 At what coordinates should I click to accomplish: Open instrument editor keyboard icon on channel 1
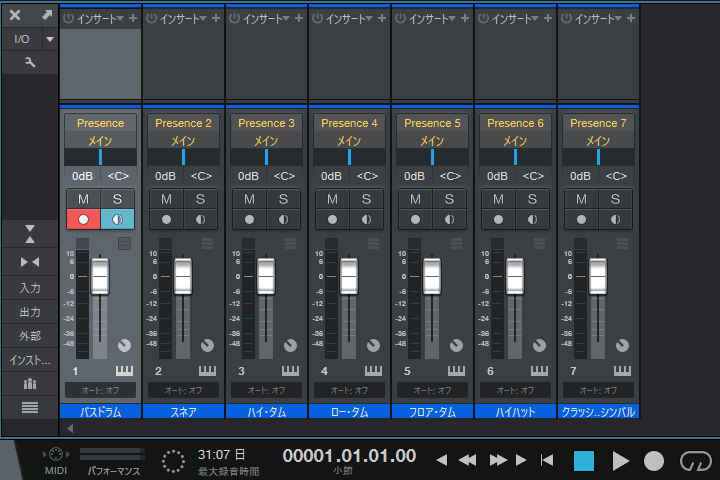tap(124, 371)
